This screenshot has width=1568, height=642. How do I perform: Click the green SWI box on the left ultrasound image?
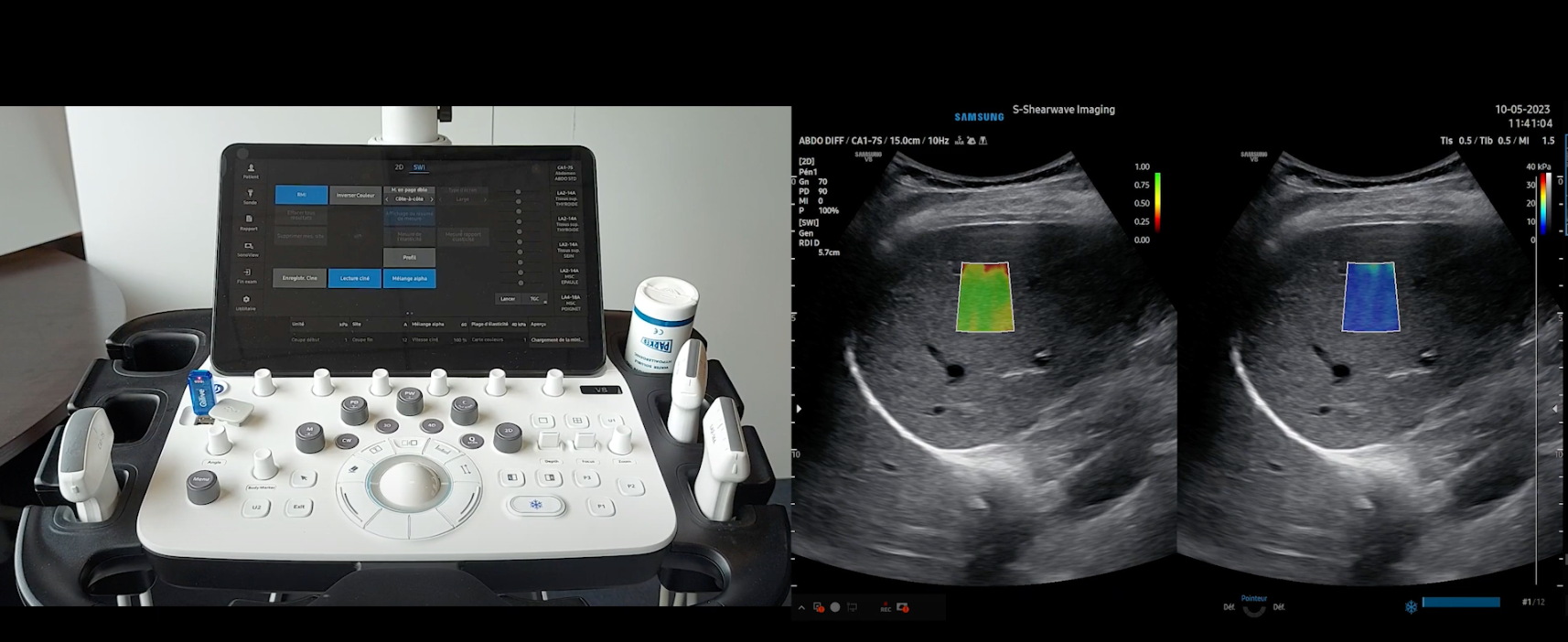tap(985, 297)
